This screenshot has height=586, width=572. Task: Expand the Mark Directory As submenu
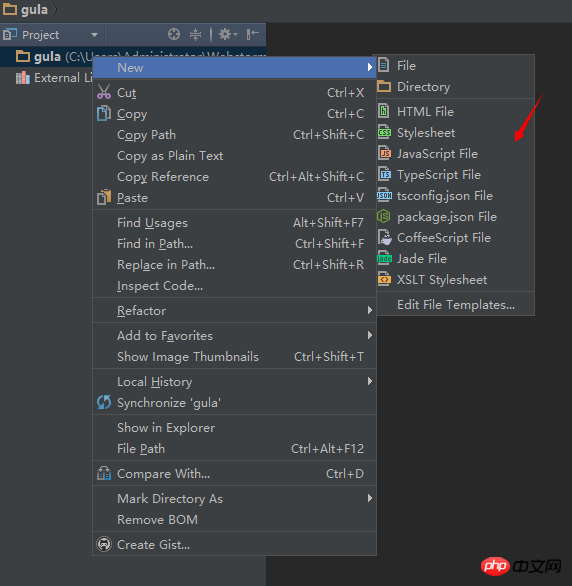[234, 499]
